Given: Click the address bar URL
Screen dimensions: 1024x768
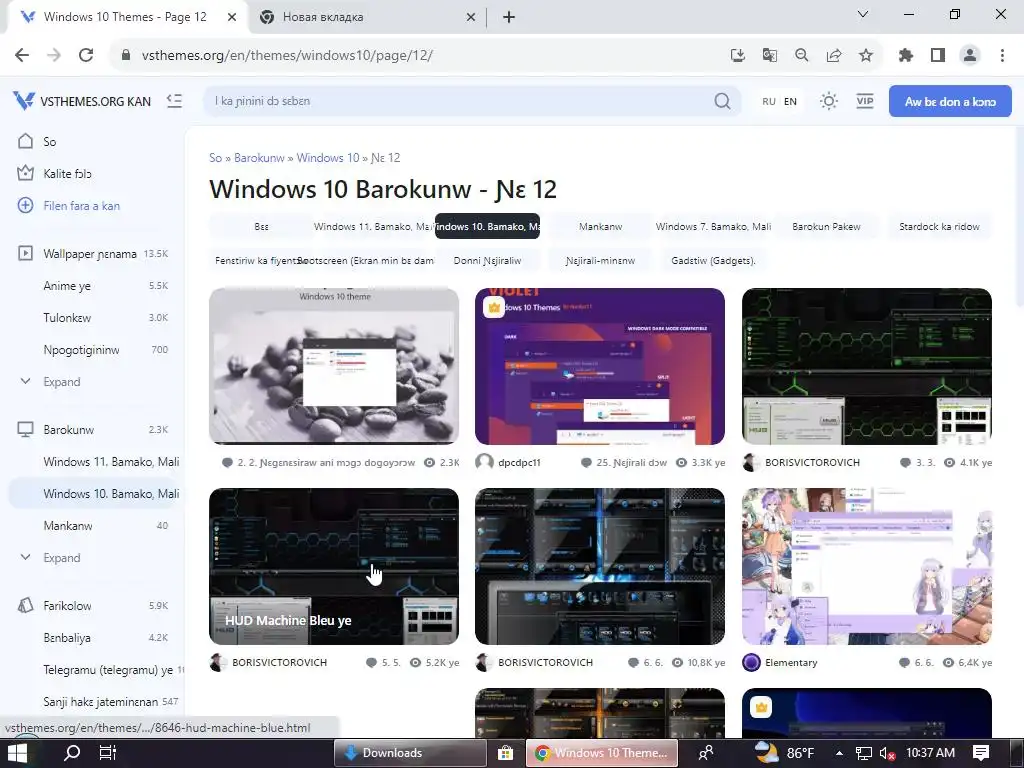Looking at the screenshot, I should tap(287, 56).
